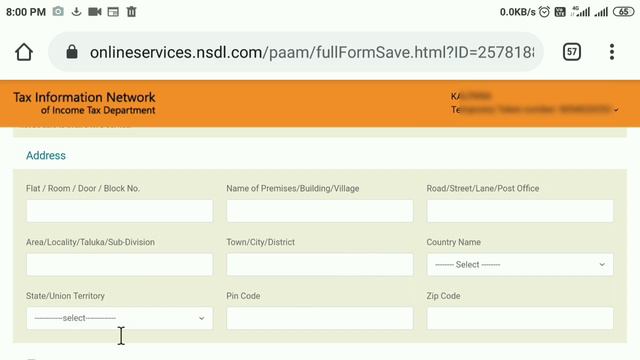Tap the padlock site security icon
This screenshot has width=640, height=360.
pos(72,52)
